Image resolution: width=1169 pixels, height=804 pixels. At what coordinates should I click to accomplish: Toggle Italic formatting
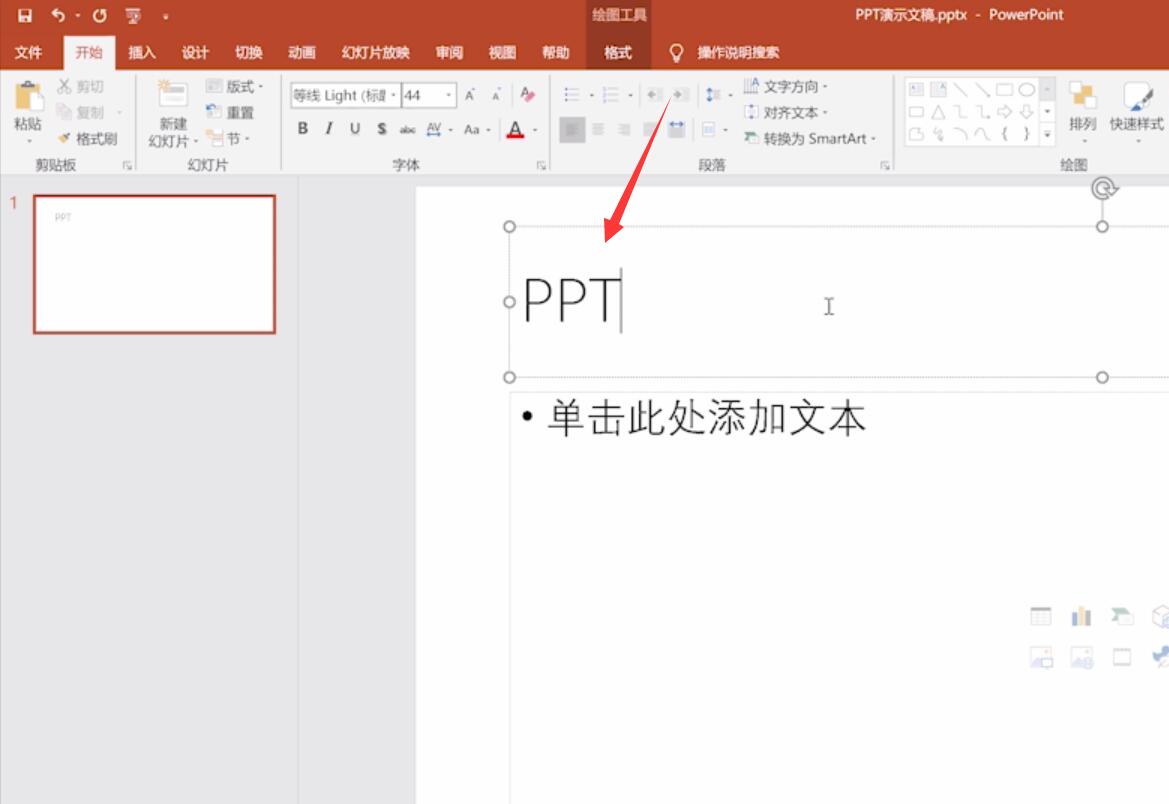tap(329, 129)
